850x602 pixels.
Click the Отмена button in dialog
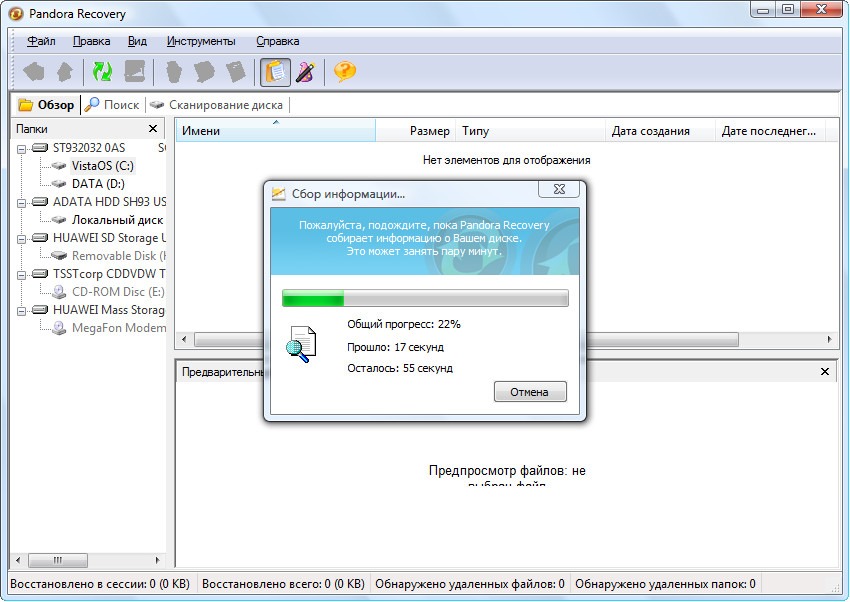coord(530,392)
